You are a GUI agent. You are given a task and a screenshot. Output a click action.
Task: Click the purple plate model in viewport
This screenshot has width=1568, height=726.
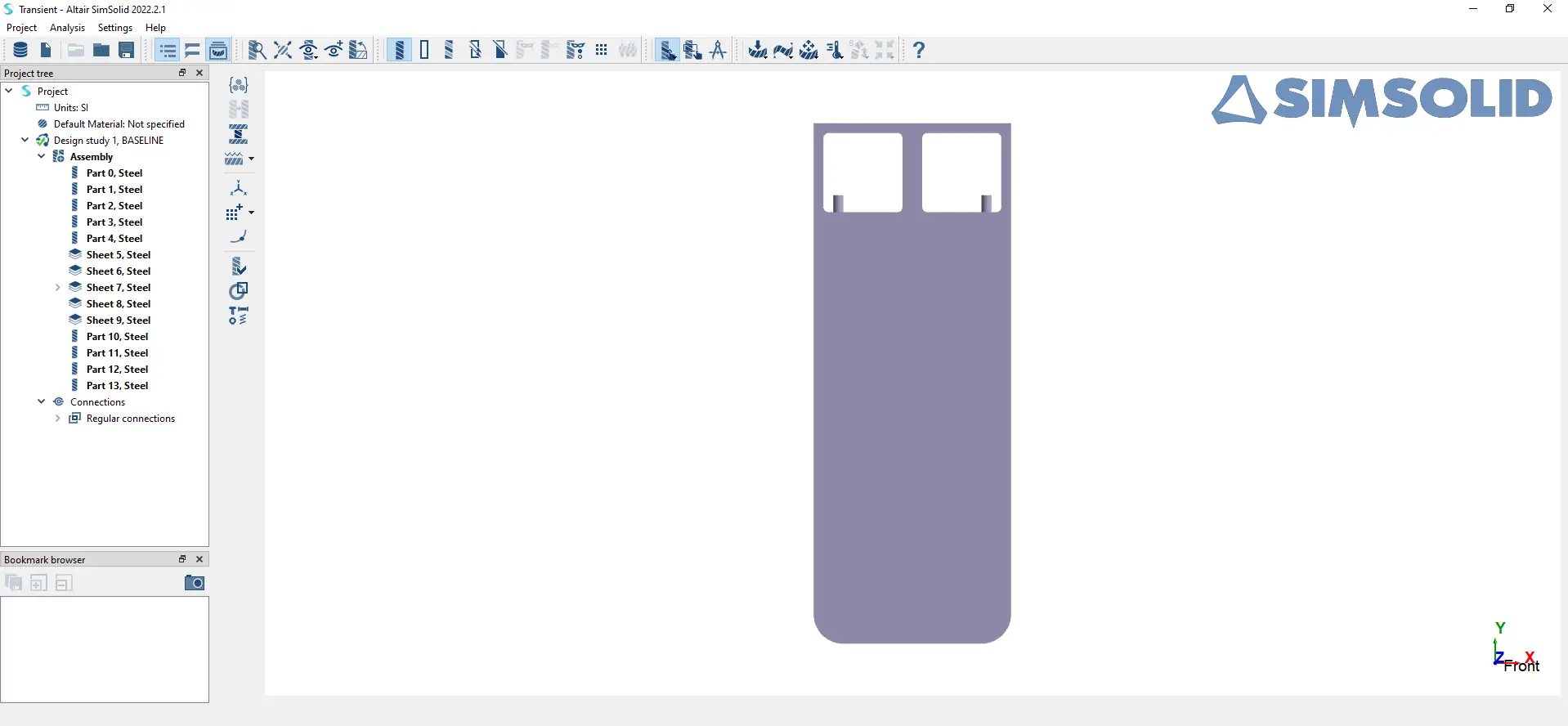[912, 425]
